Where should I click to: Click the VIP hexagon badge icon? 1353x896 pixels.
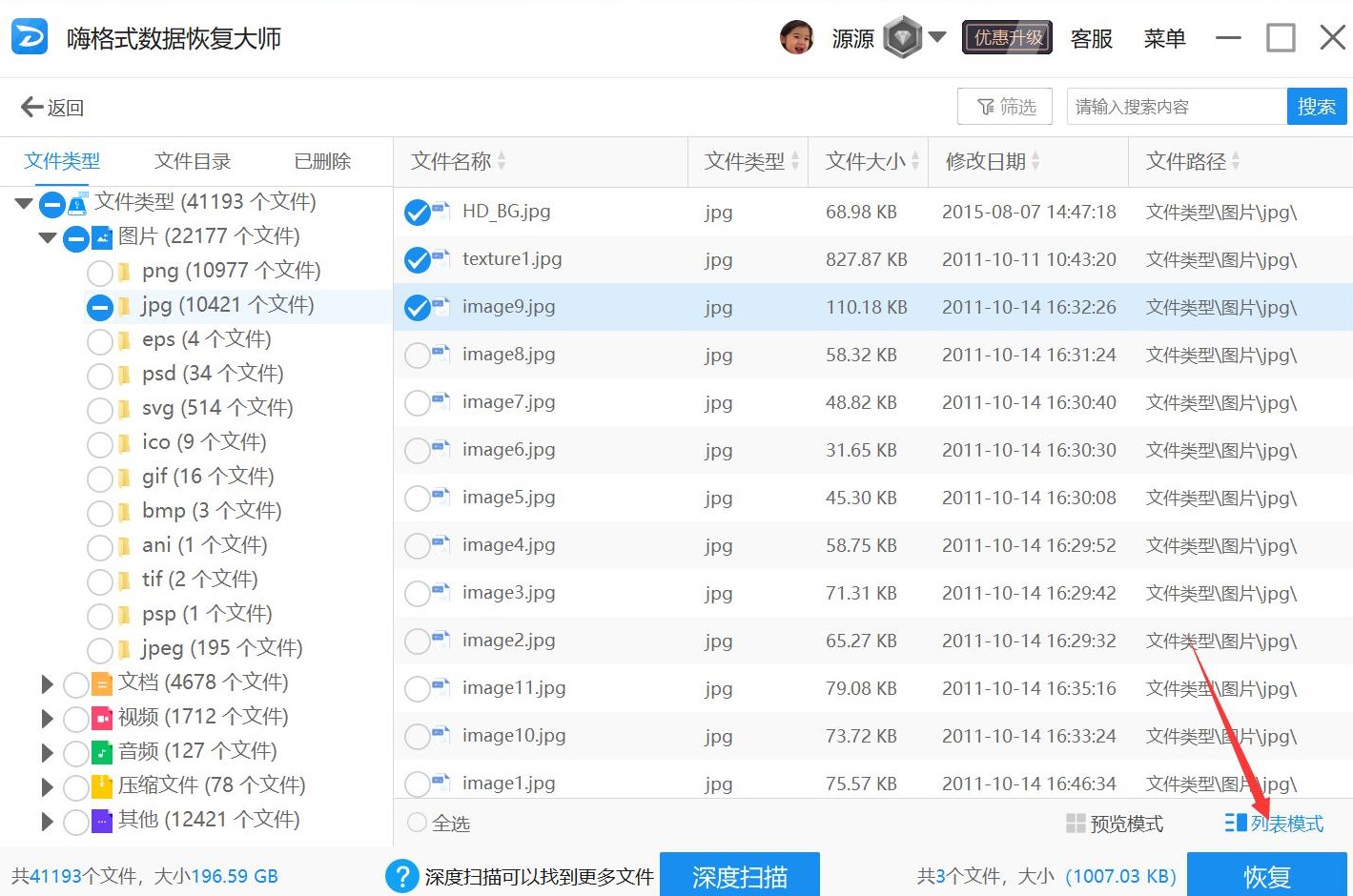pyautogui.click(x=902, y=38)
